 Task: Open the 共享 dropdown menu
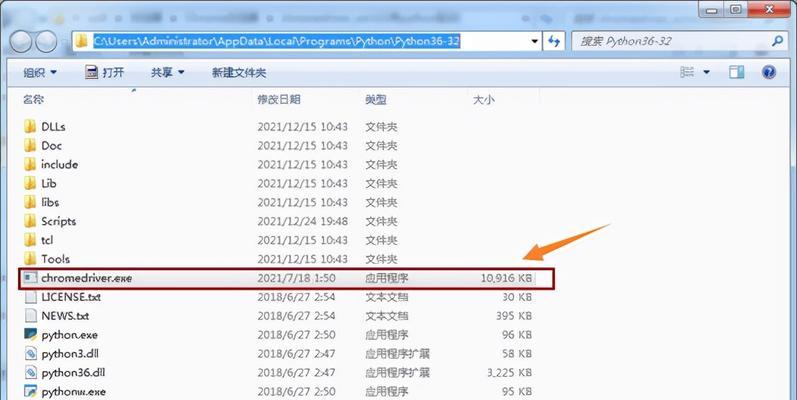click(x=167, y=73)
